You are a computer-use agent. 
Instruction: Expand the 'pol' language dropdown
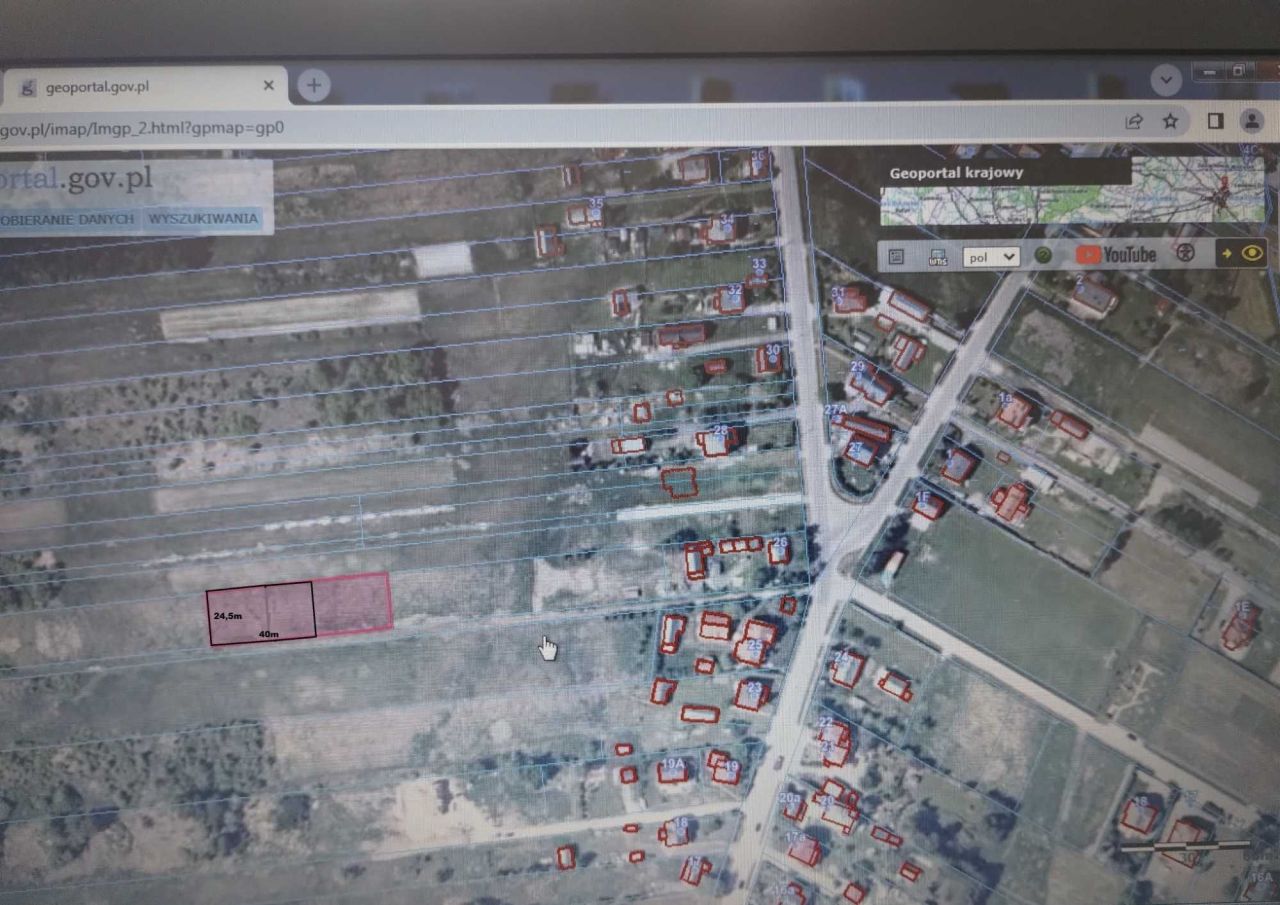991,256
